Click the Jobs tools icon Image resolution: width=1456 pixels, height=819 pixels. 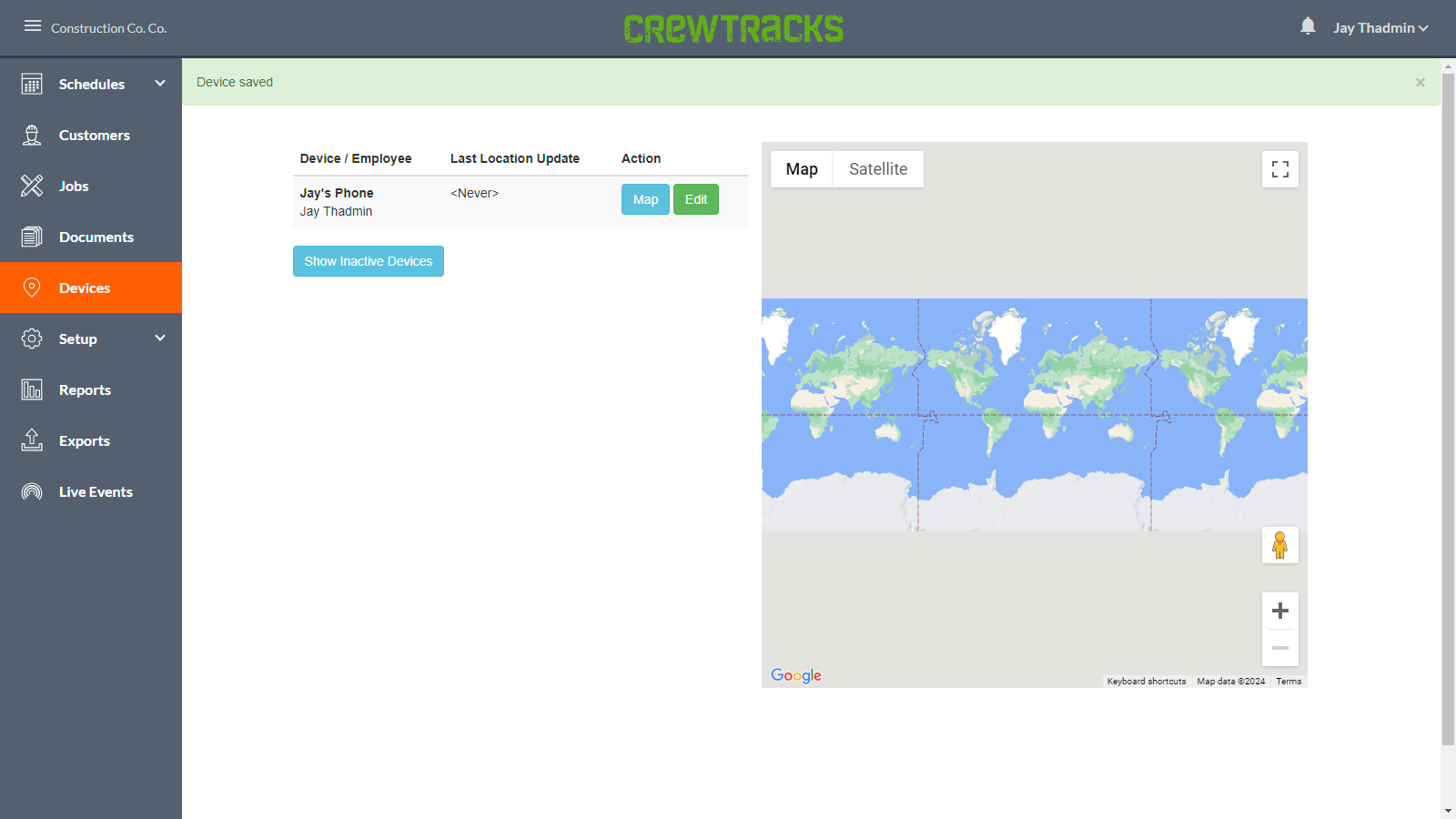point(32,186)
